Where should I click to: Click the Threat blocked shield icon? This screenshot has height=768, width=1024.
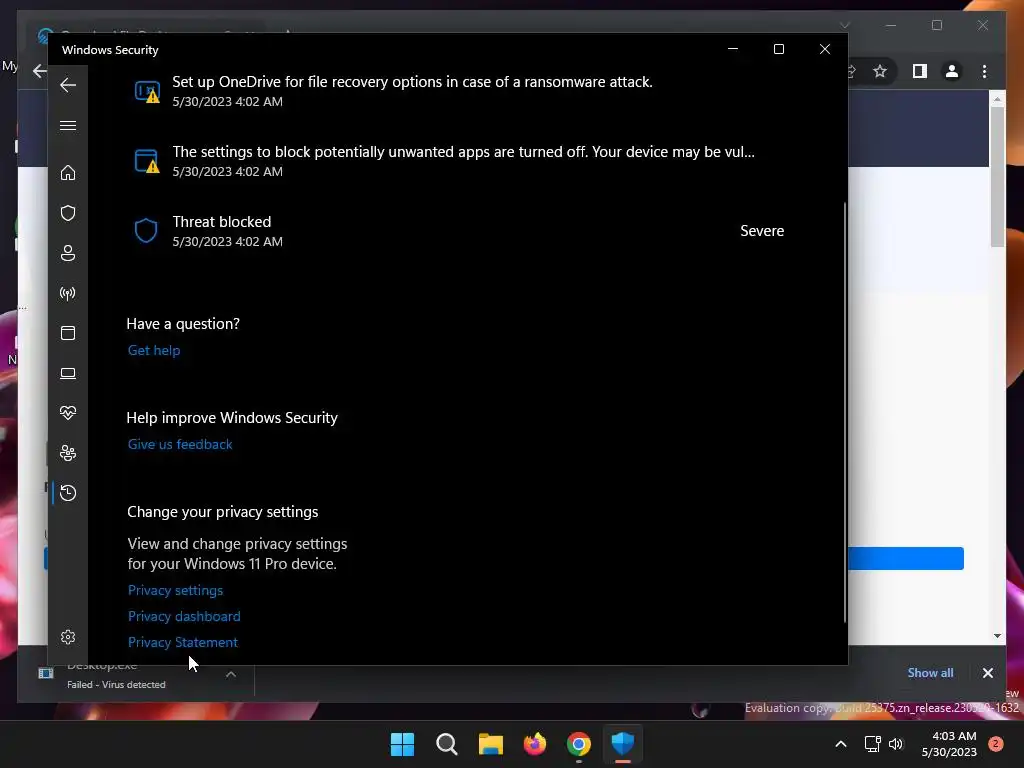point(146,231)
